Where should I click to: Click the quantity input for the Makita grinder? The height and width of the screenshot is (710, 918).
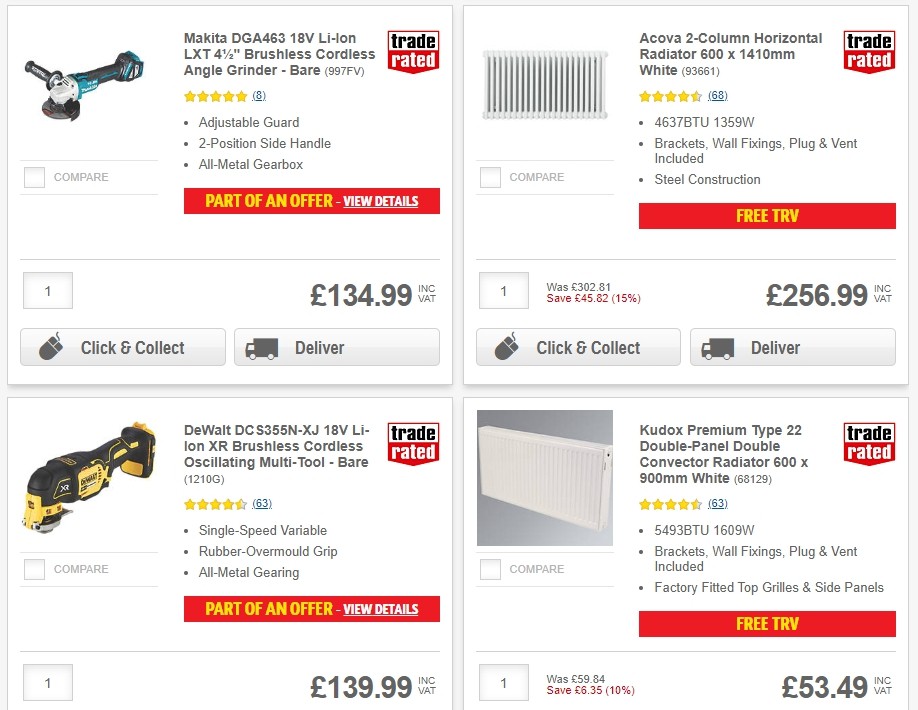pos(47,290)
